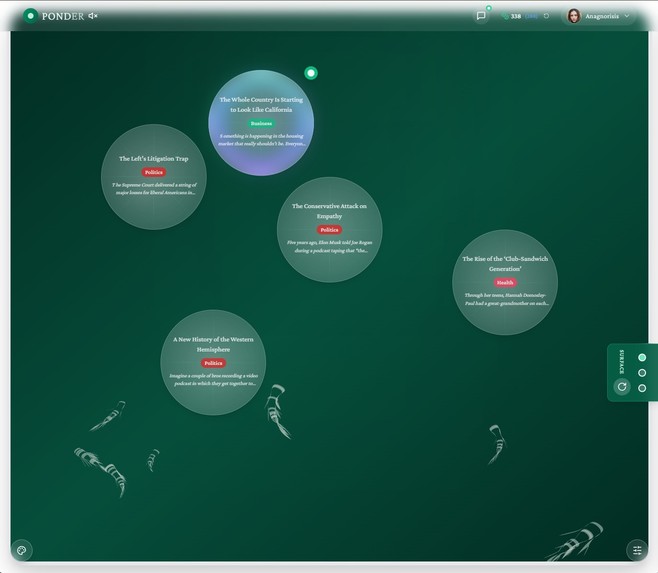Select the Business tag in California bubble

click(261, 123)
